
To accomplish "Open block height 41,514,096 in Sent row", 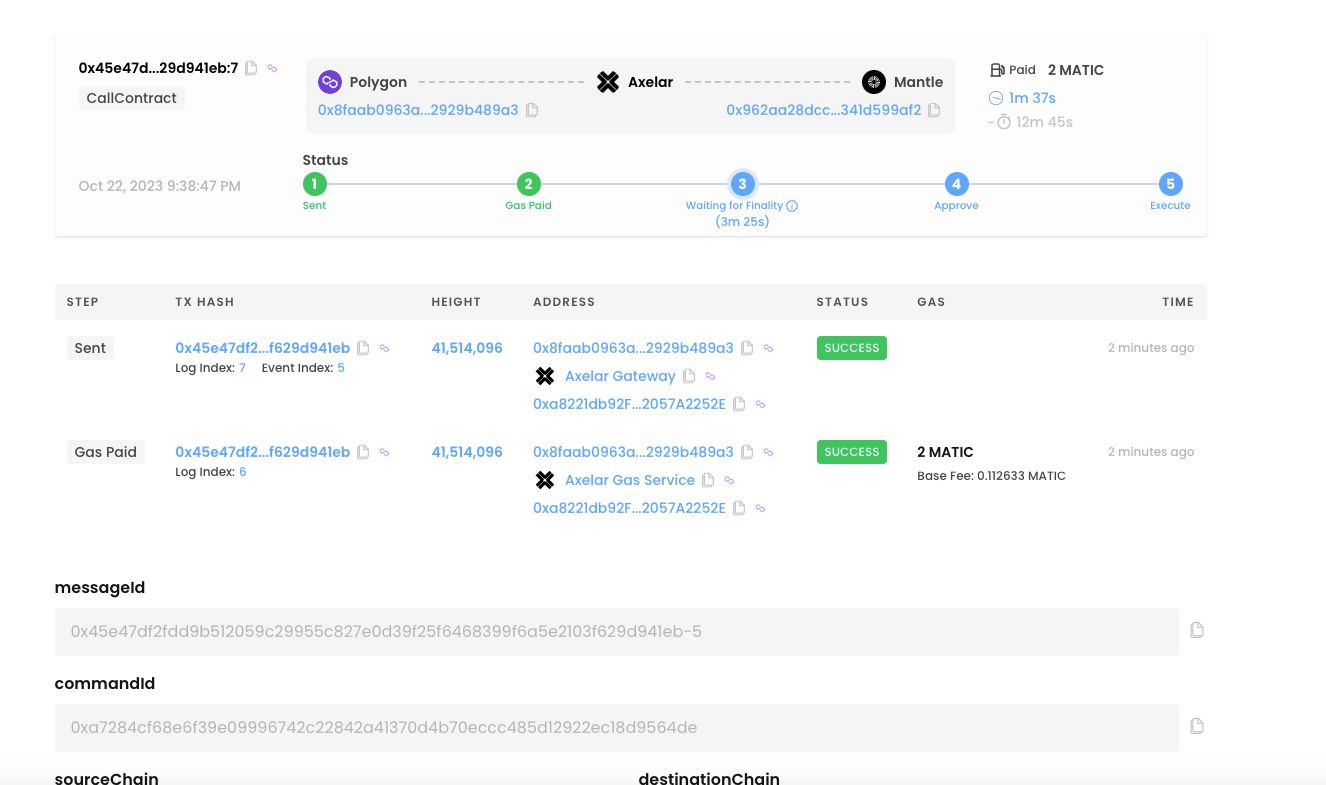I will coord(467,348).
